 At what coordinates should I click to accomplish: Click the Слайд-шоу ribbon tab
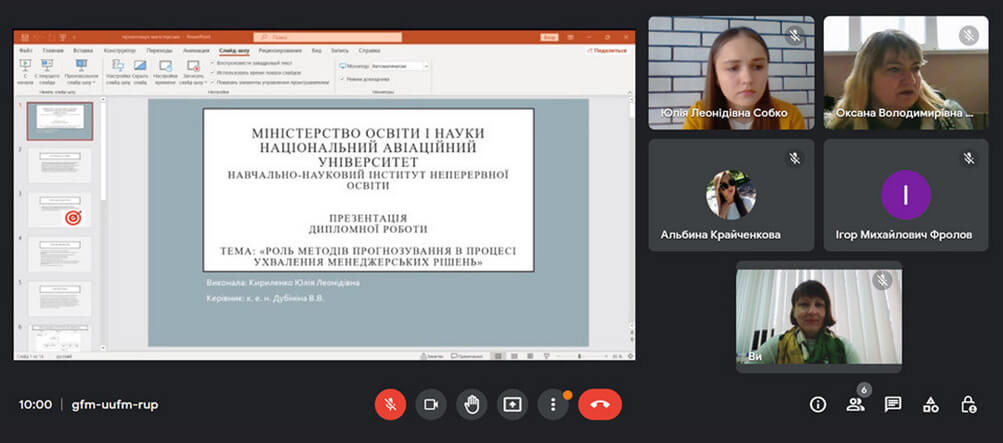(234, 50)
